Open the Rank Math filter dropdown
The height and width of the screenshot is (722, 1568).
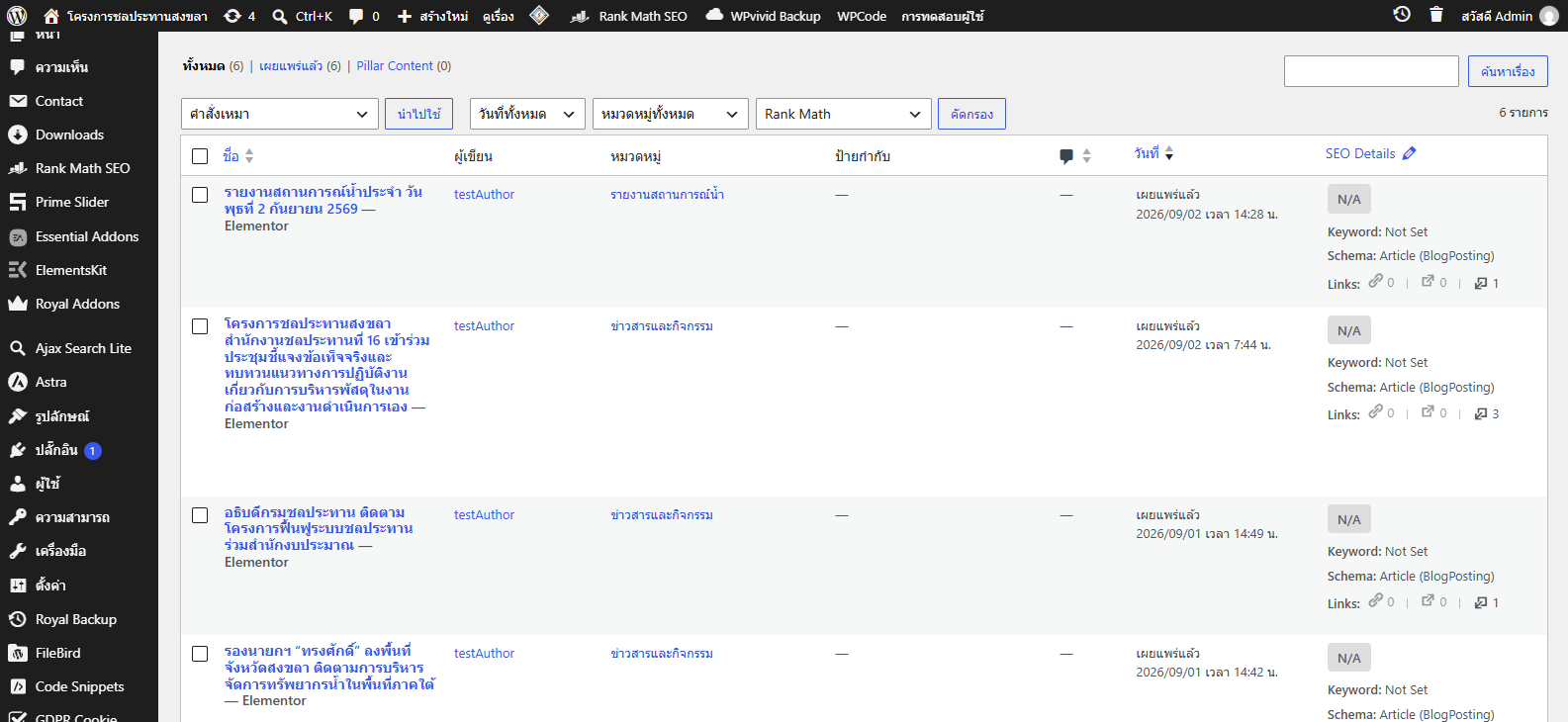pos(844,114)
